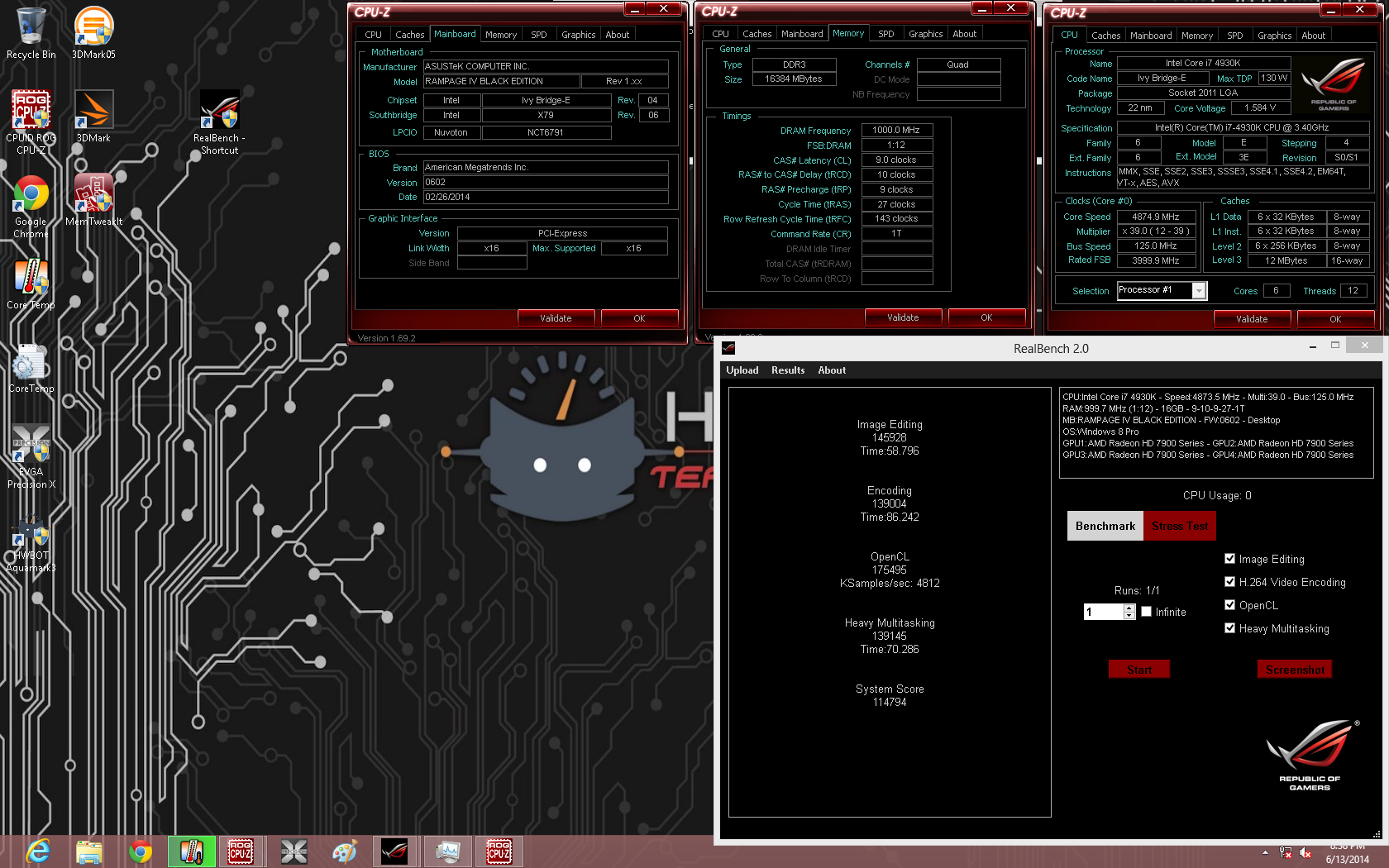Uncheck Heavy Multitasking checkbox
The height and width of the screenshot is (868, 1389).
coord(1229,628)
